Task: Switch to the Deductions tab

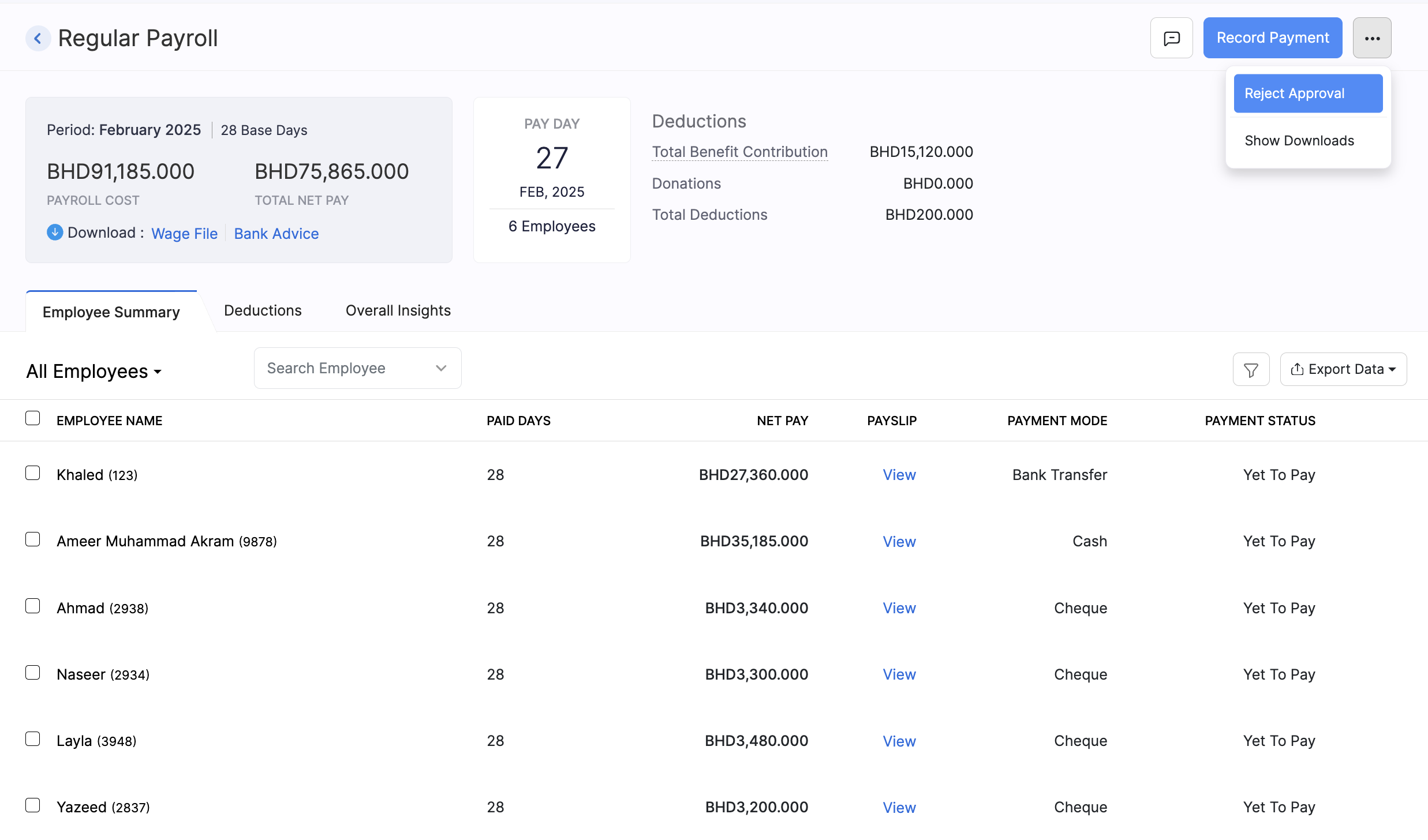Action: click(263, 310)
